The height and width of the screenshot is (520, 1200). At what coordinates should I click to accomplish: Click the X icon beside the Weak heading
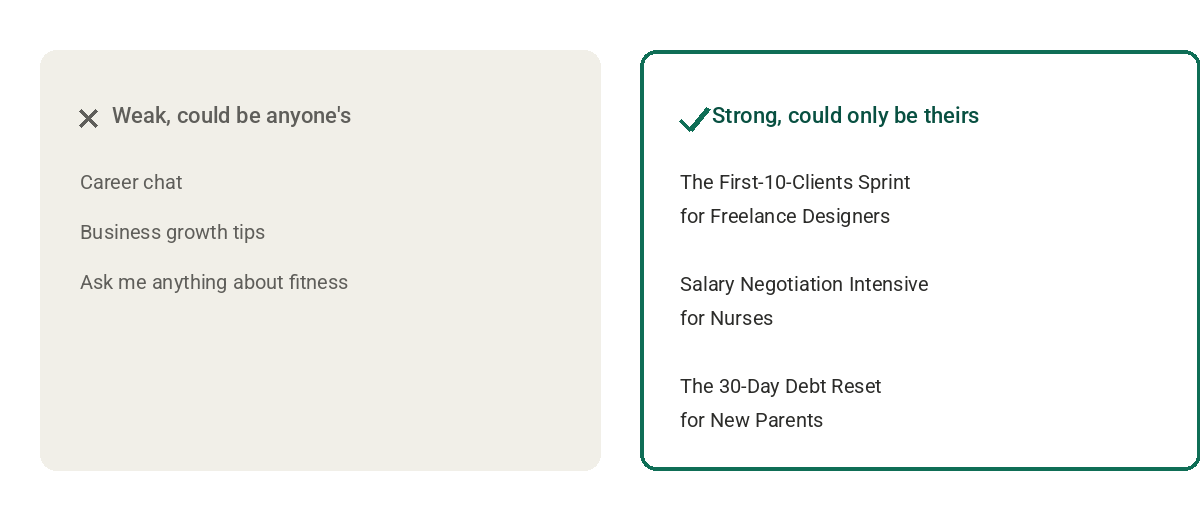88,118
